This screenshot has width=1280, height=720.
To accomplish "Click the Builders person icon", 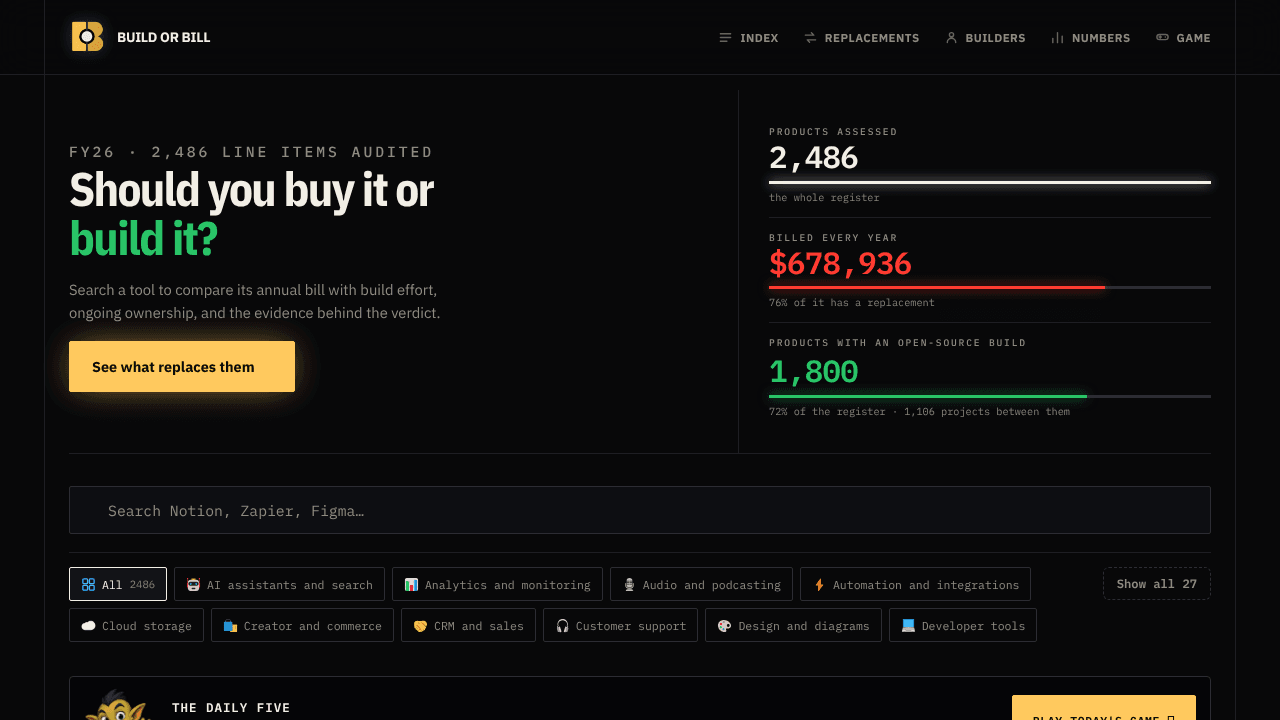I will pos(951,38).
